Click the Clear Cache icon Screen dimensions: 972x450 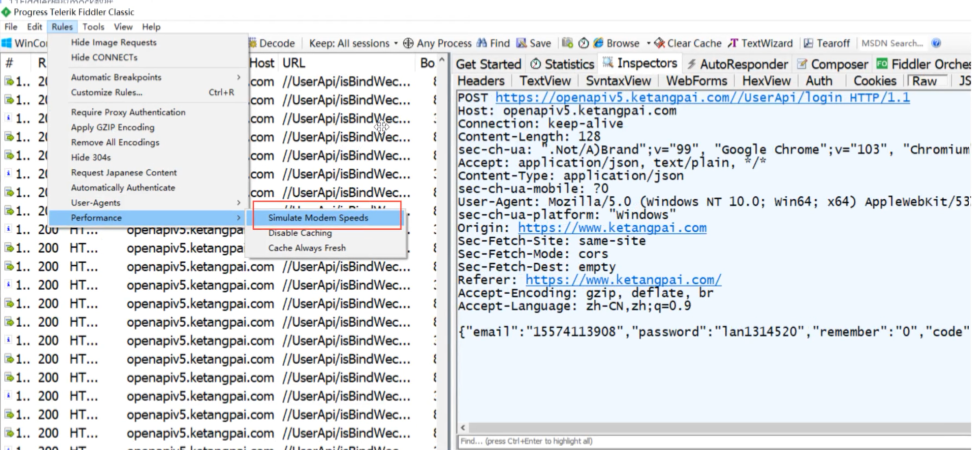click(x=660, y=43)
